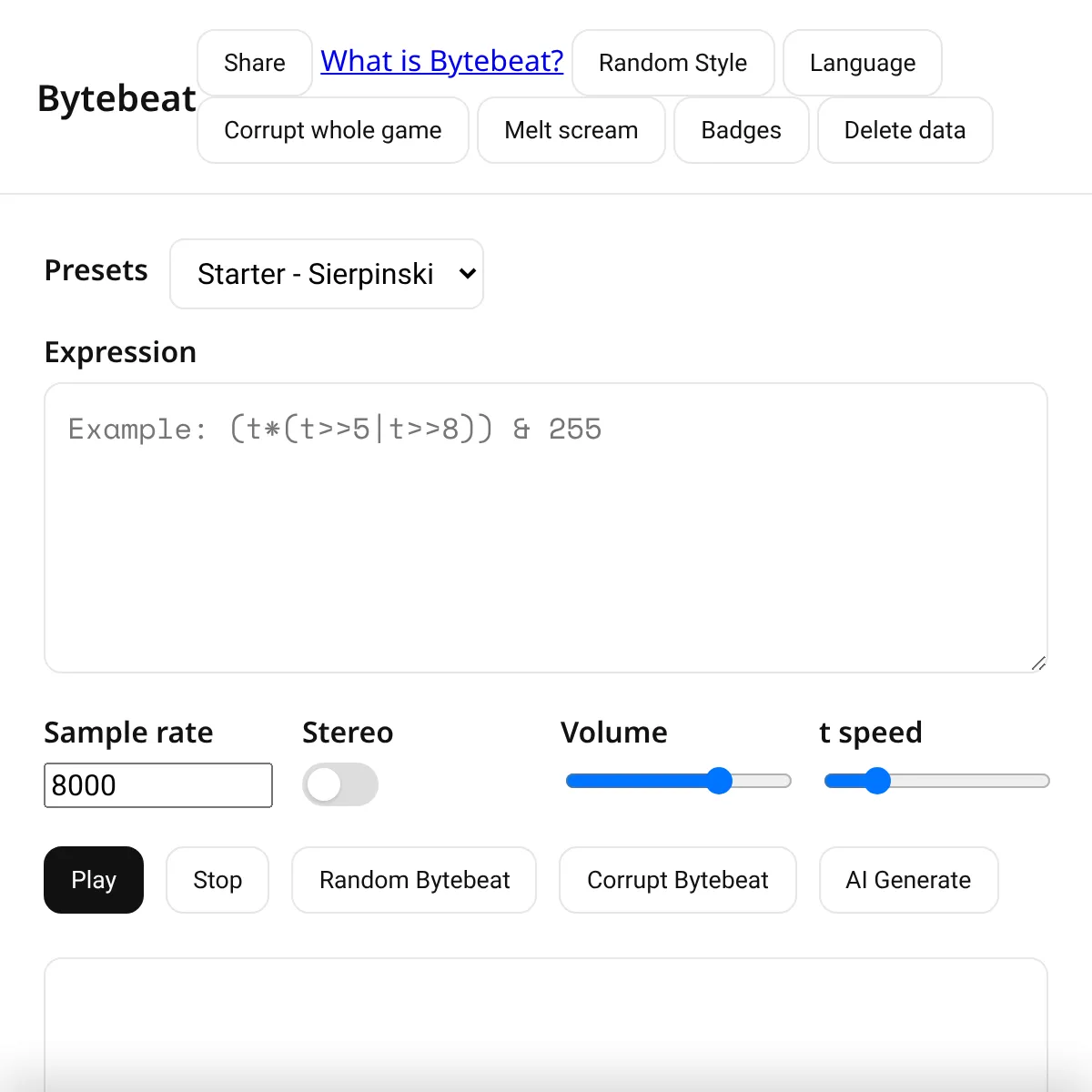The image size is (1092, 1092).
Task: Click the Share button
Action: click(x=254, y=63)
